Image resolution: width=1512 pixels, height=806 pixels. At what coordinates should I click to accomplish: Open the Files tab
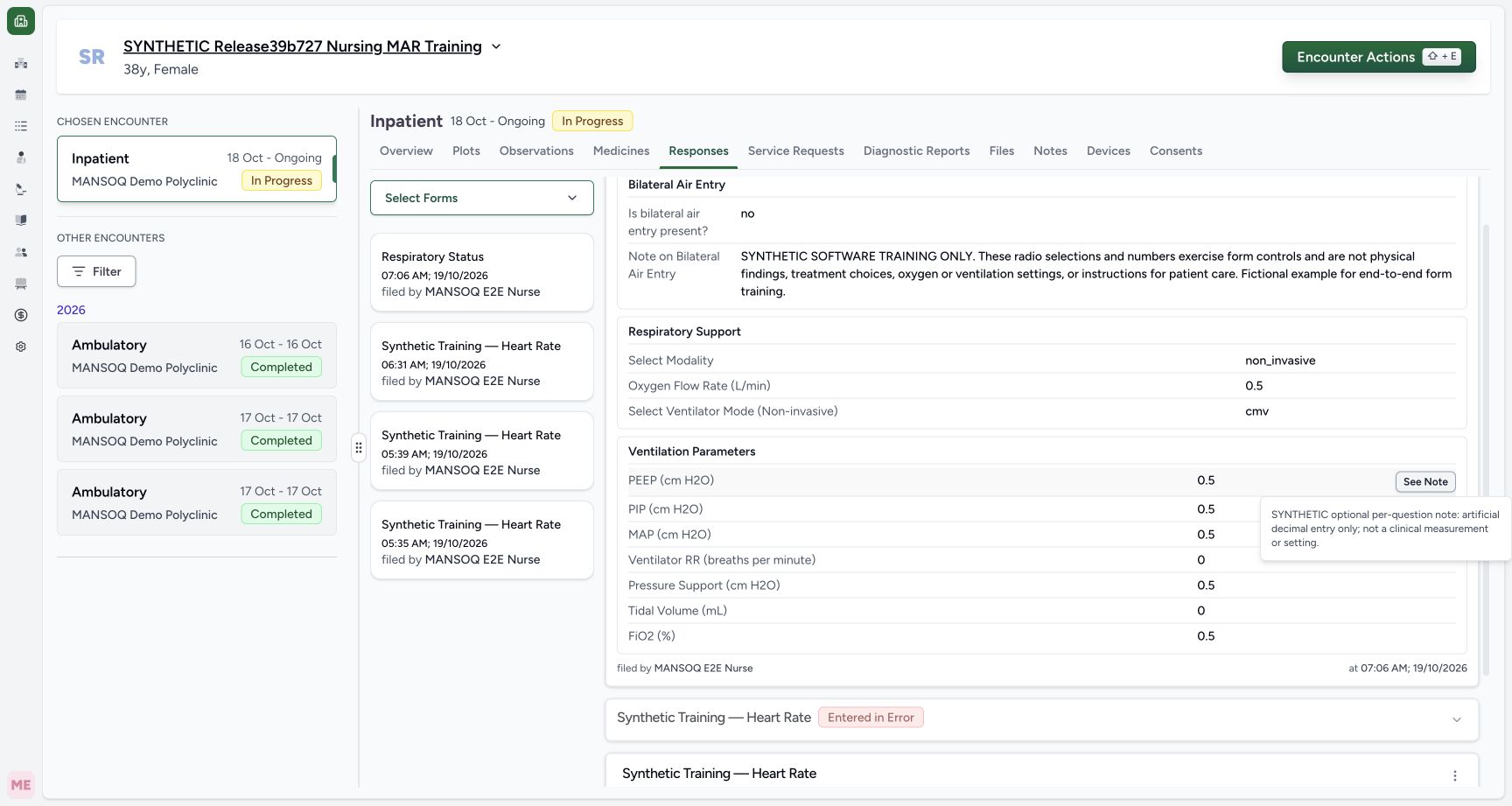pos(1002,151)
